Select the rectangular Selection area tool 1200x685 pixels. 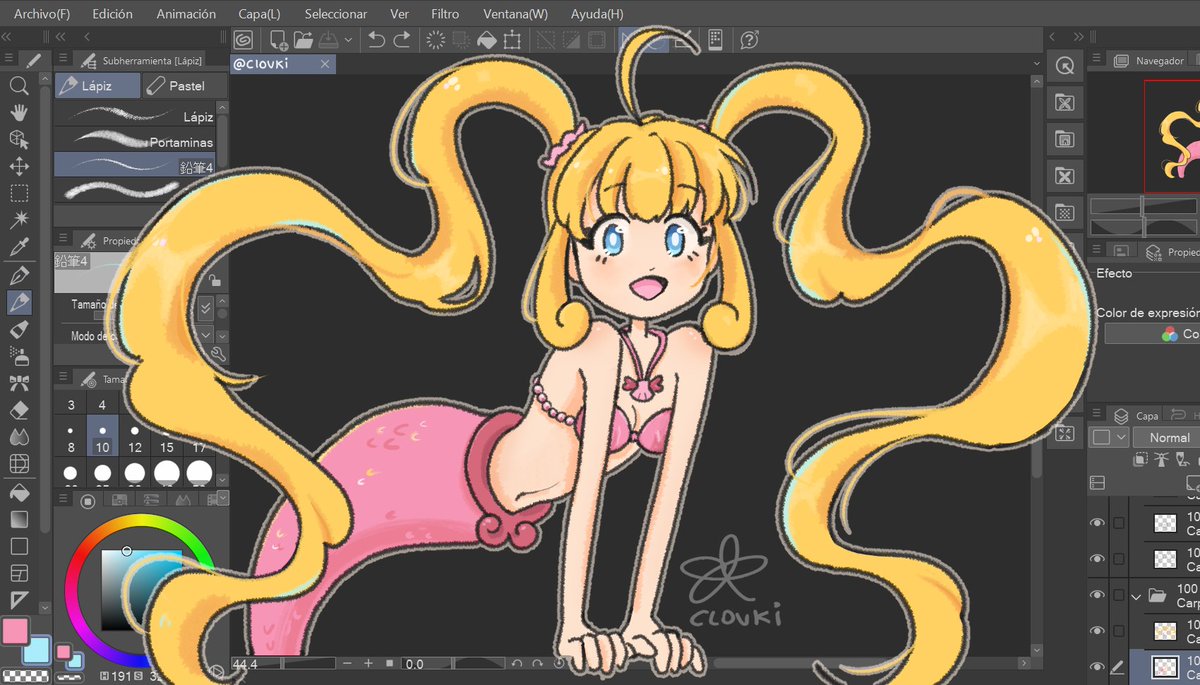(19, 194)
